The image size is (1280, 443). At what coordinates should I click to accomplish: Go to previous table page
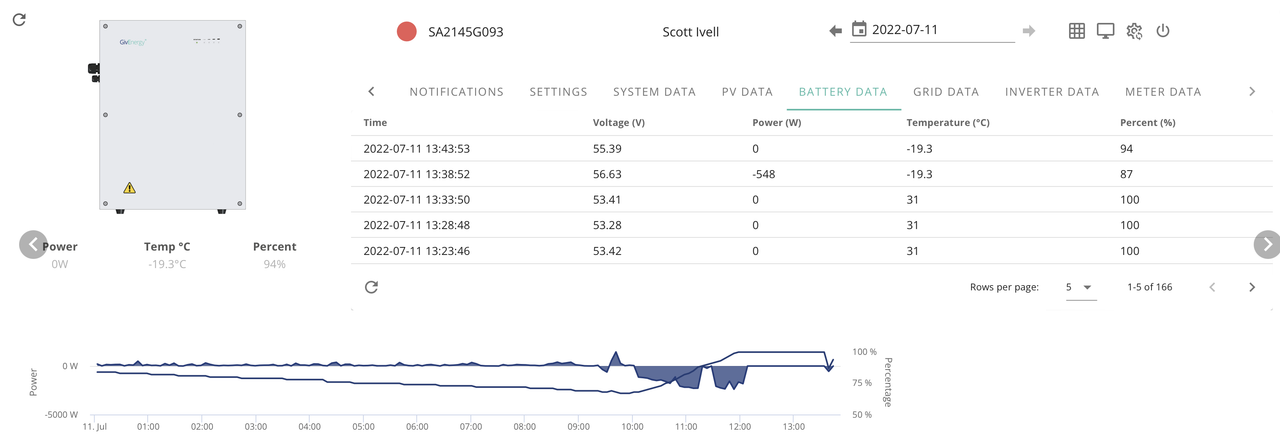(1212, 287)
